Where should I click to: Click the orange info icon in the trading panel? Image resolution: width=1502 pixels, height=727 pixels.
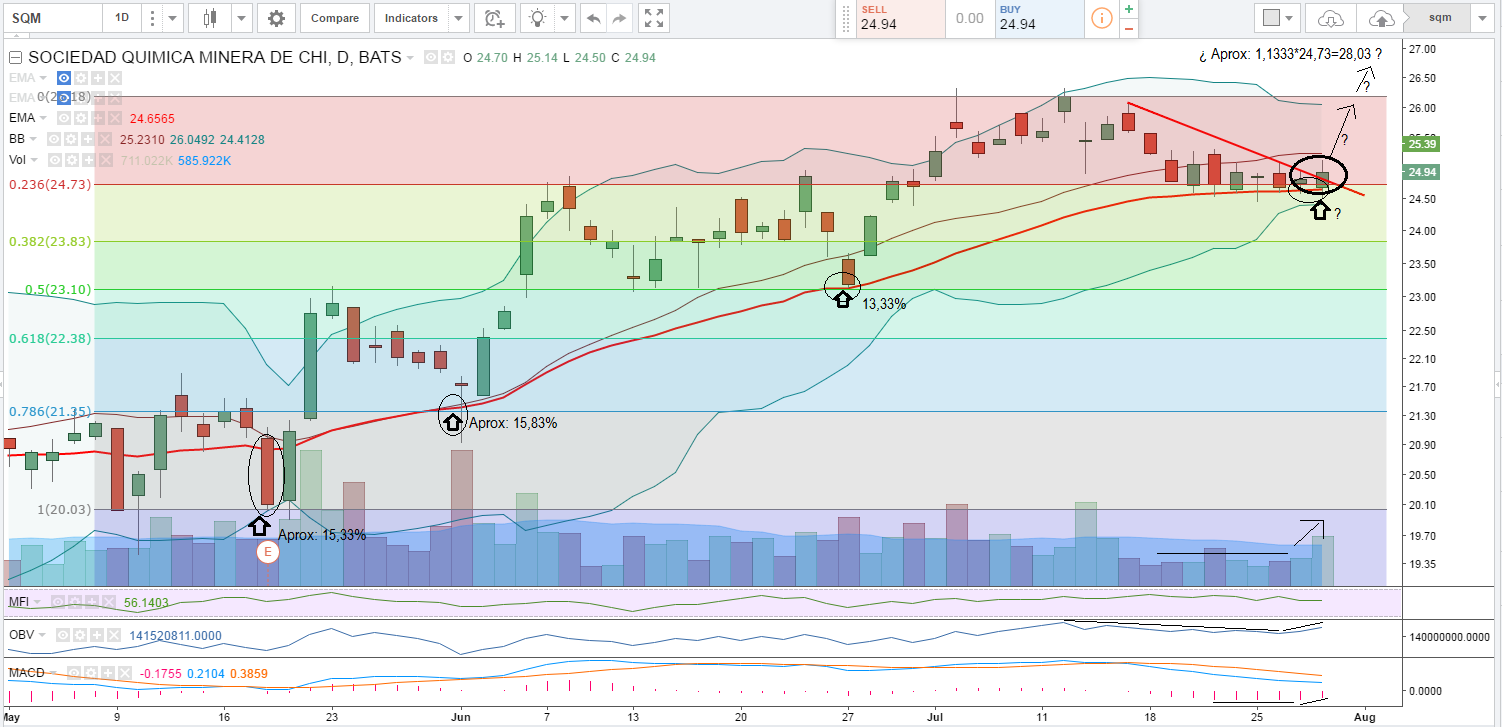click(1102, 18)
